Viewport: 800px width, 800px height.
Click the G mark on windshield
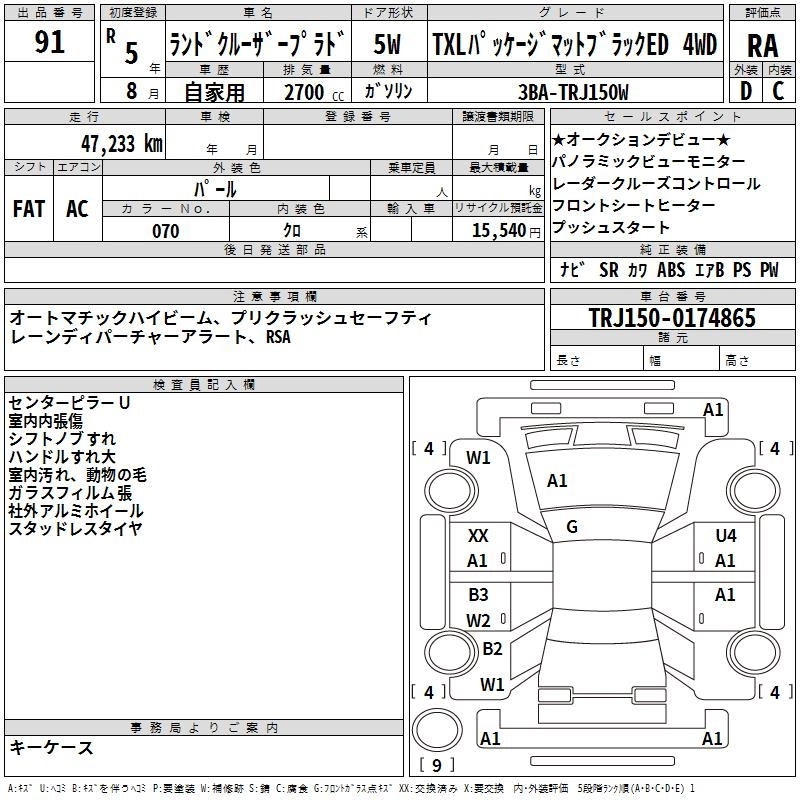click(x=571, y=526)
